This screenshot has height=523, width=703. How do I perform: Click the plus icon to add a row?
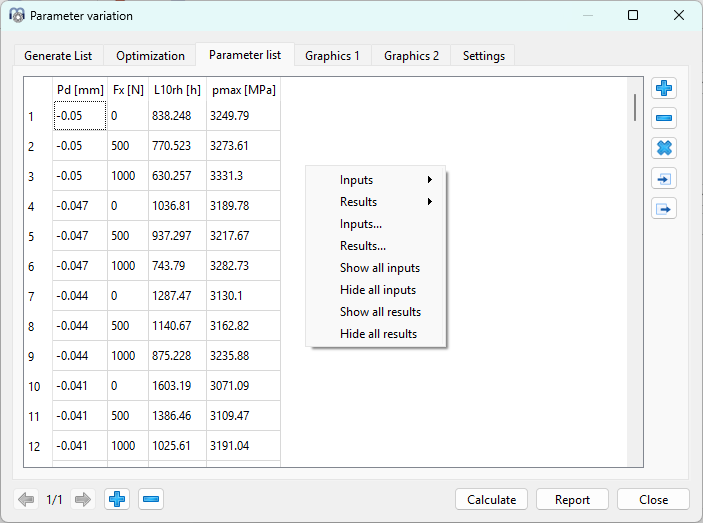tap(664, 89)
